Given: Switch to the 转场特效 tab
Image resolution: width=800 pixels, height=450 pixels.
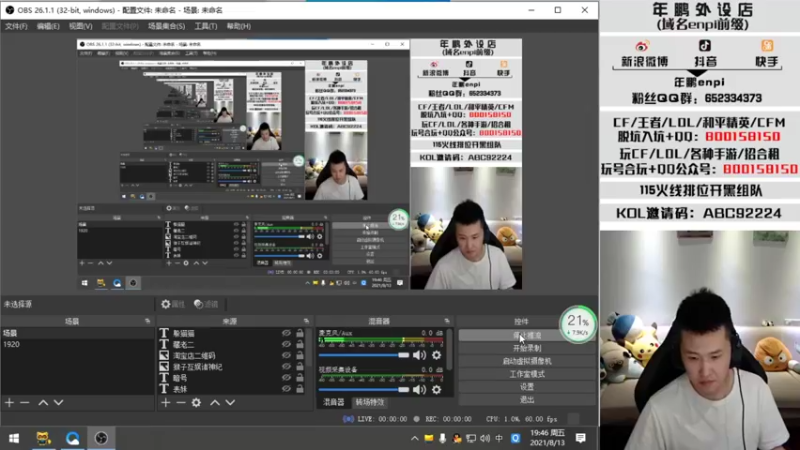Looking at the screenshot, I should tap(370, 403).
